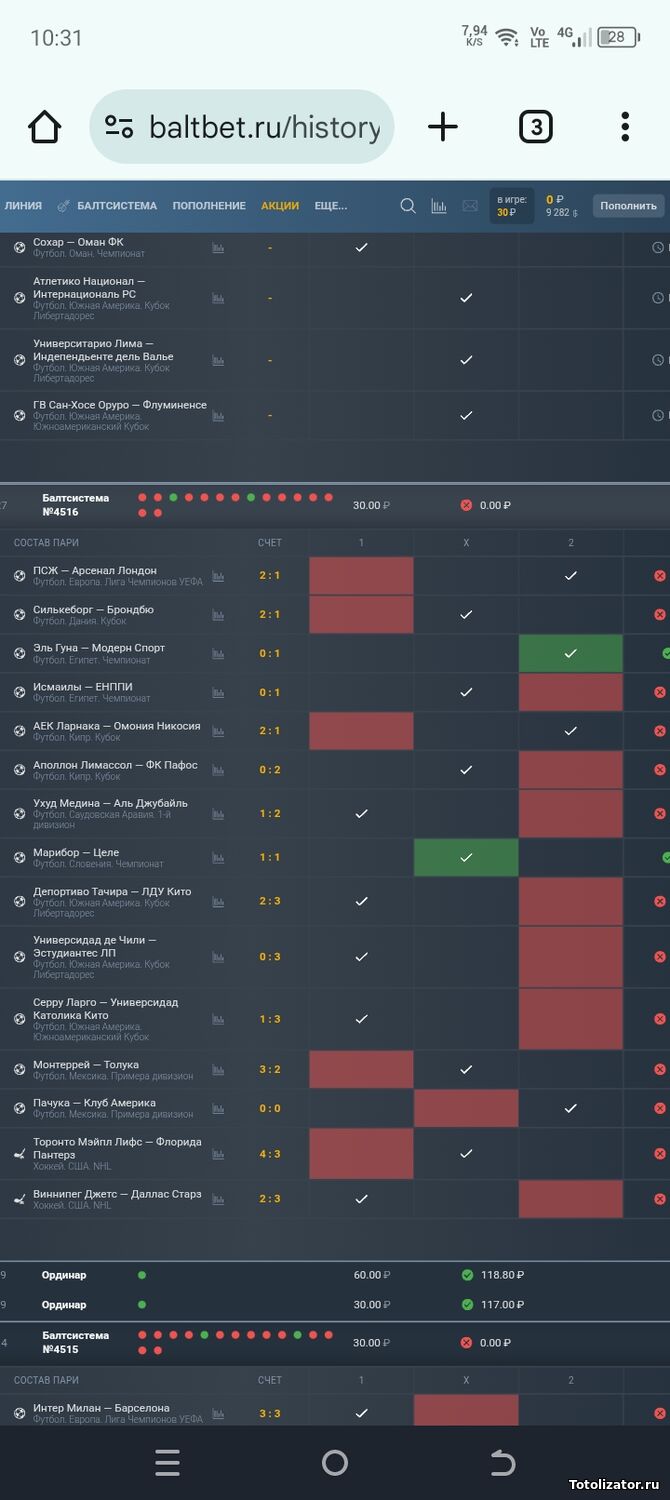Click red outcome-2 cell for Исмаилы — ЕНППИ
The height and width of the screenshot is (1500, 670).
[x=571, y=692]
